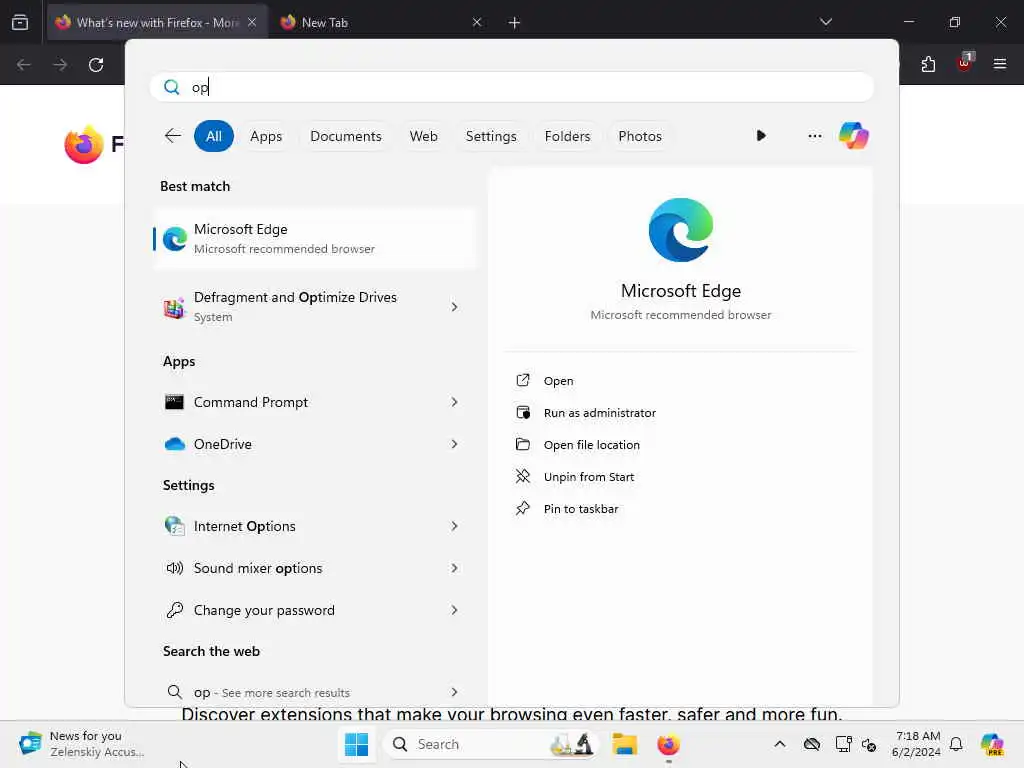Expand the 'op' web search result chevron
The width and height of the screenshot is (1024, 768).
[455, 692]
